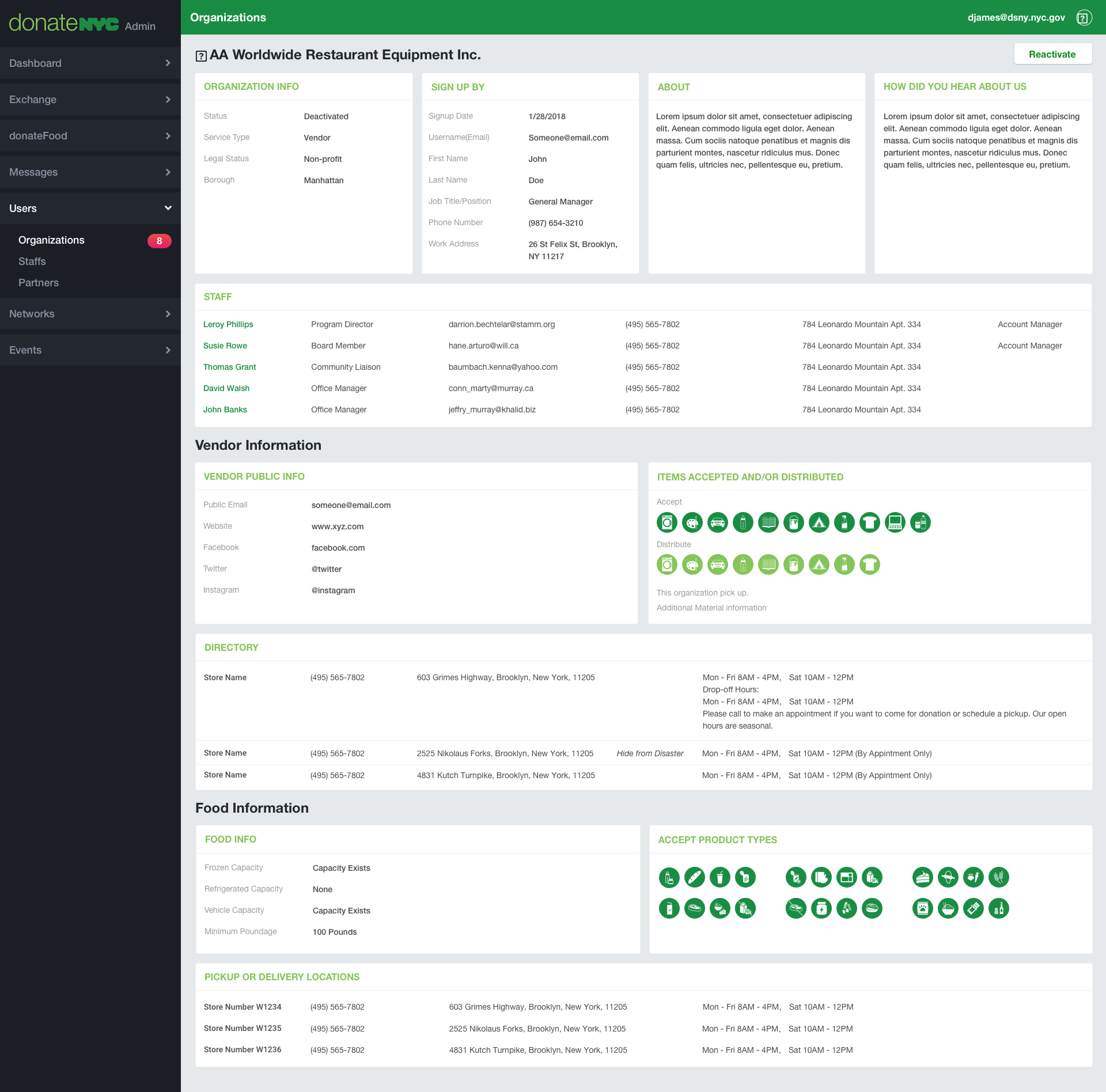Click the chocolate bar product type icon
Viewport: 1106px width, 1092px height.
[974, 908]
